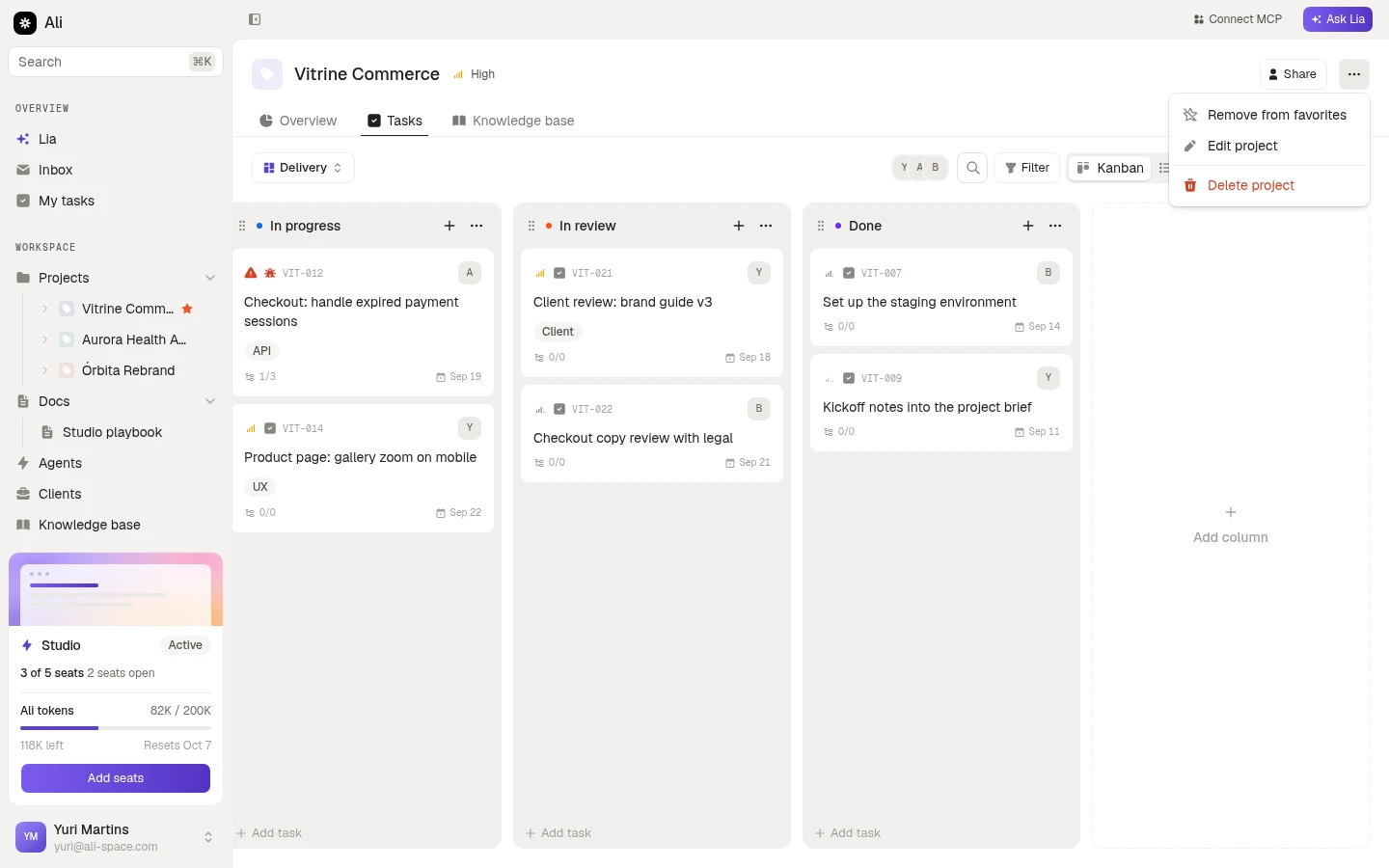Screen dimensions: 1389x868
Task: Switch to the Overview tab
Action: [x=298, y=121]
